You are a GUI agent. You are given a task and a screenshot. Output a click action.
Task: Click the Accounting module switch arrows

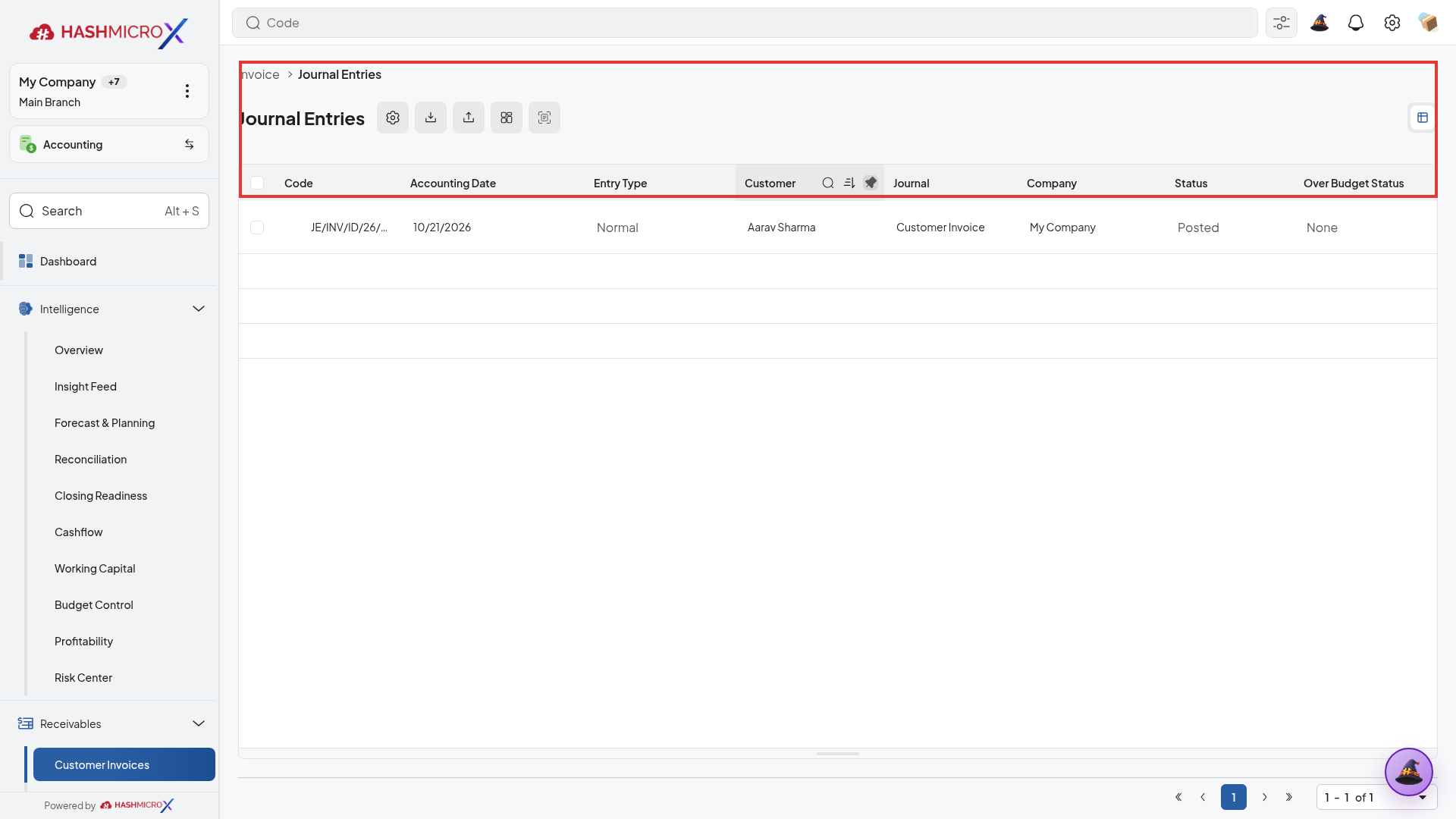190,144
